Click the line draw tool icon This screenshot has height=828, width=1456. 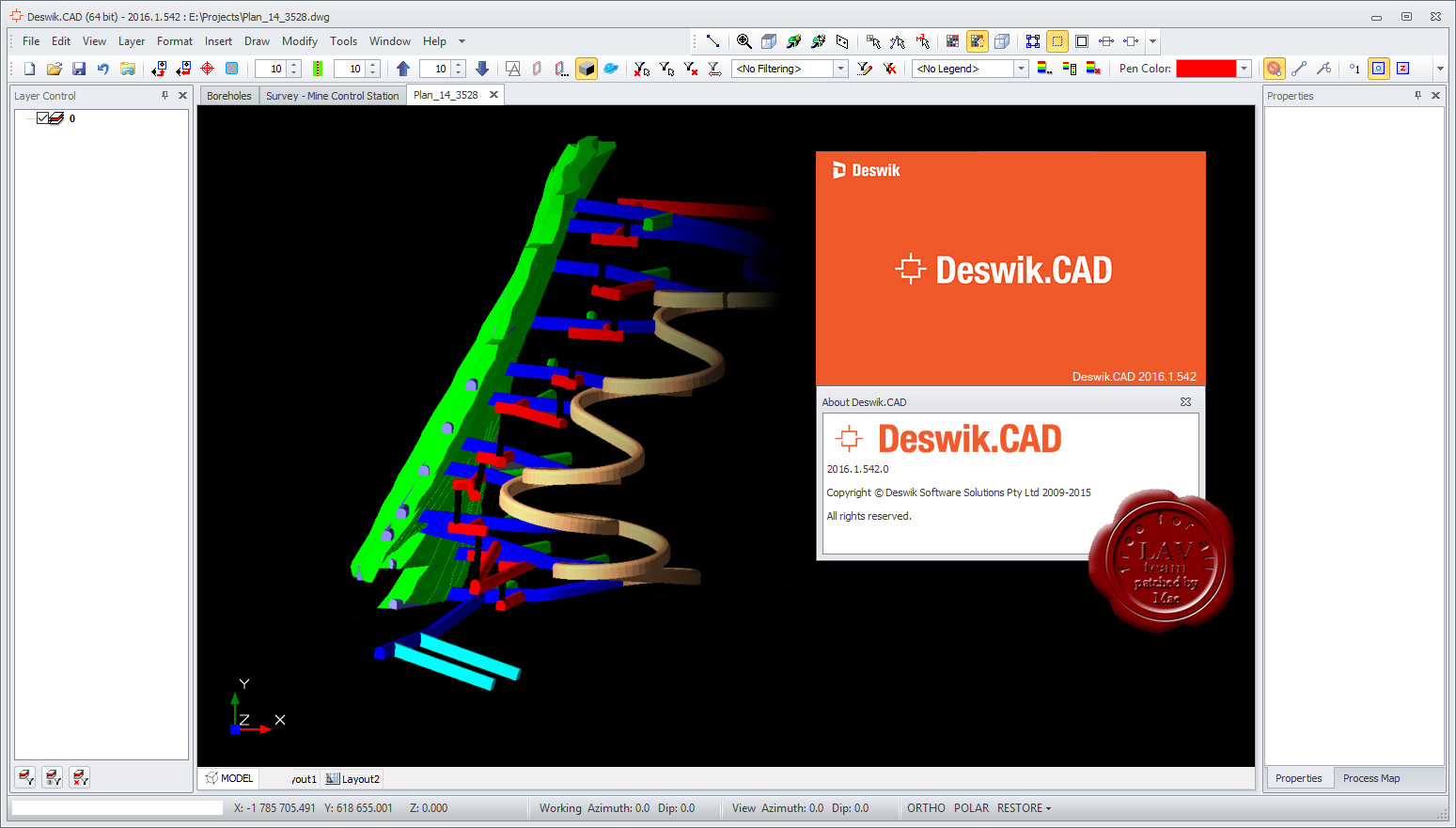(x=712, y=41)
